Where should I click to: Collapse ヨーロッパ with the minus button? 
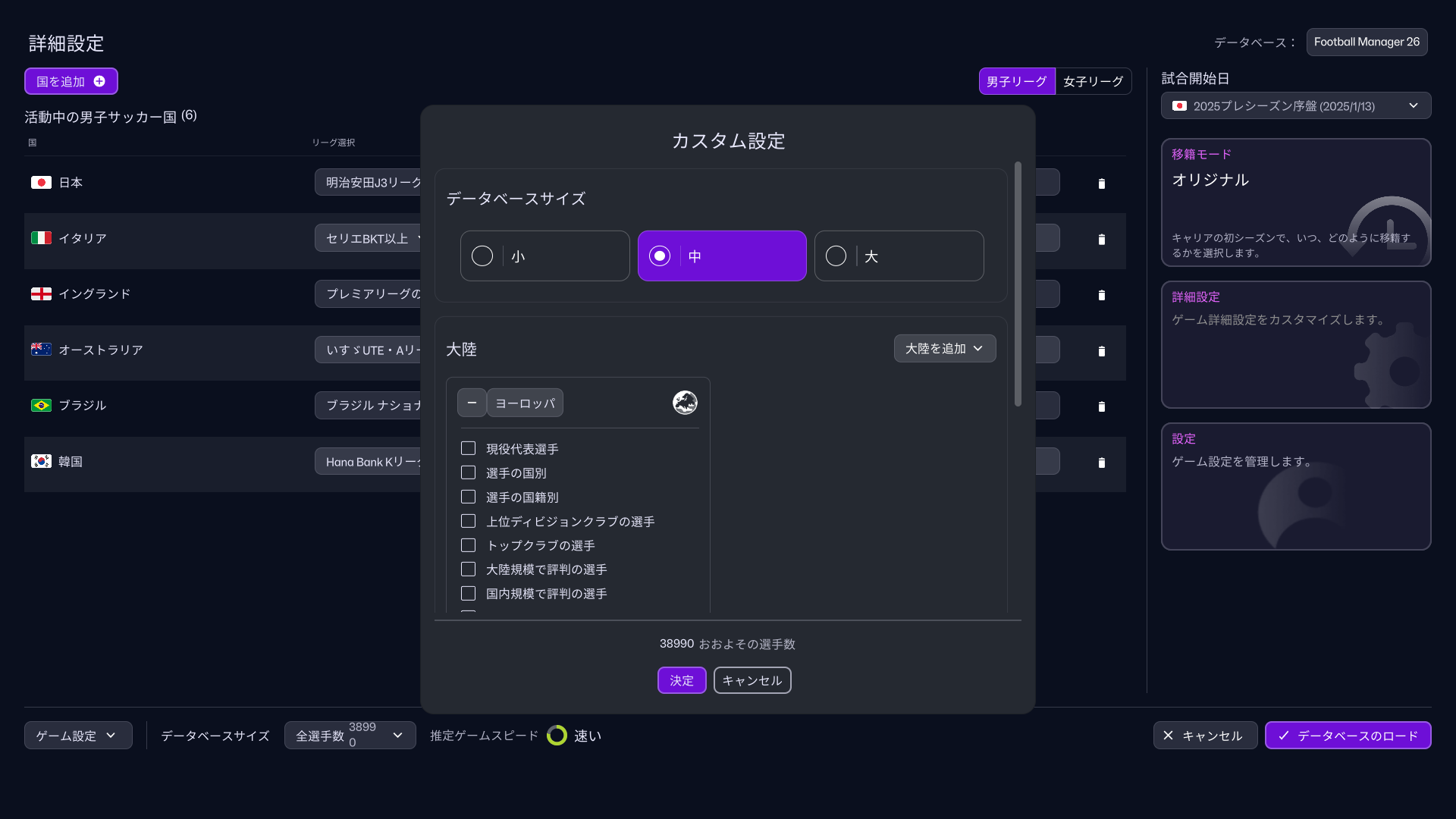[472, 403]
